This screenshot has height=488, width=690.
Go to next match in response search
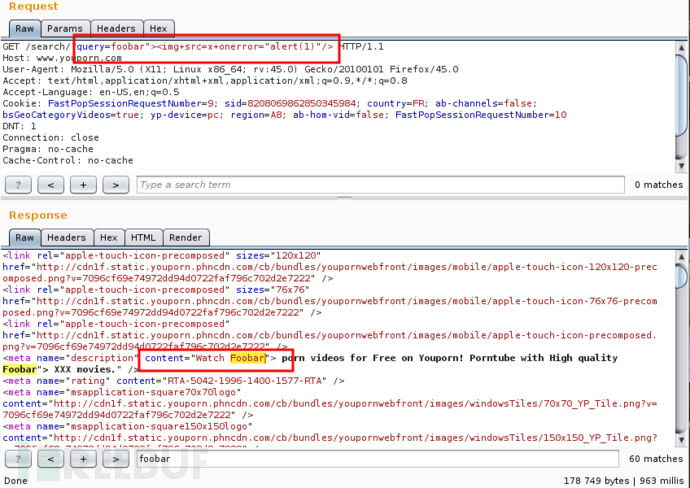116,459
